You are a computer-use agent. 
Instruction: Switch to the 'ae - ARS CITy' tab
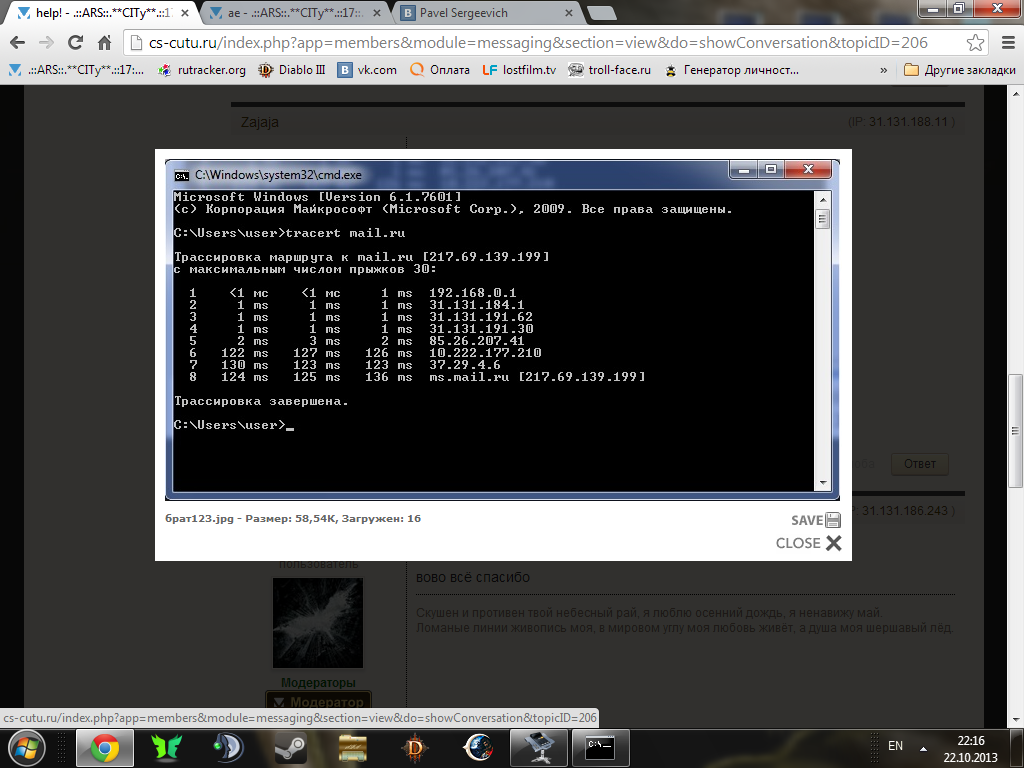pyautogui.click(x=294, y=13)
